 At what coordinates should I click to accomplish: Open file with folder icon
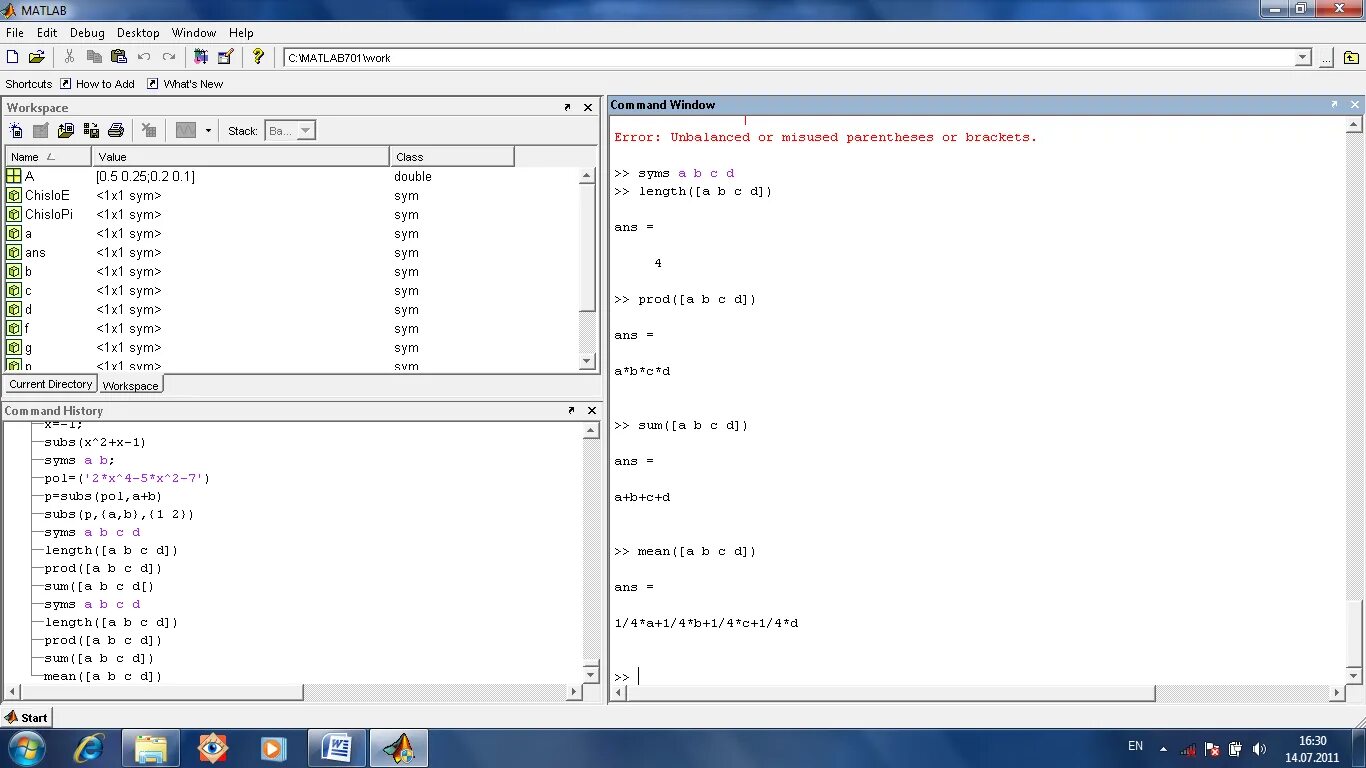tap(36, 57)
